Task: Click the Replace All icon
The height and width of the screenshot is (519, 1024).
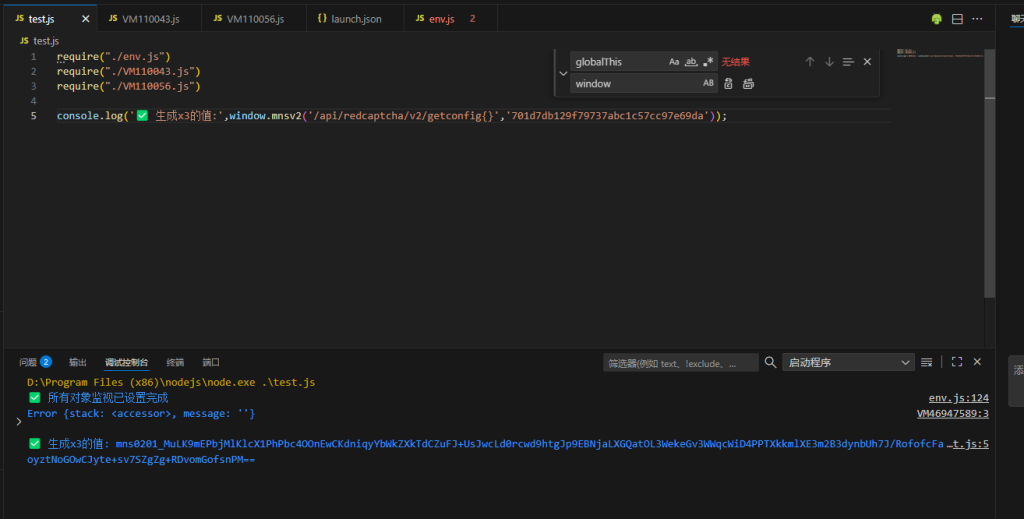Action: pyautogui.click(x=747, y=84)
